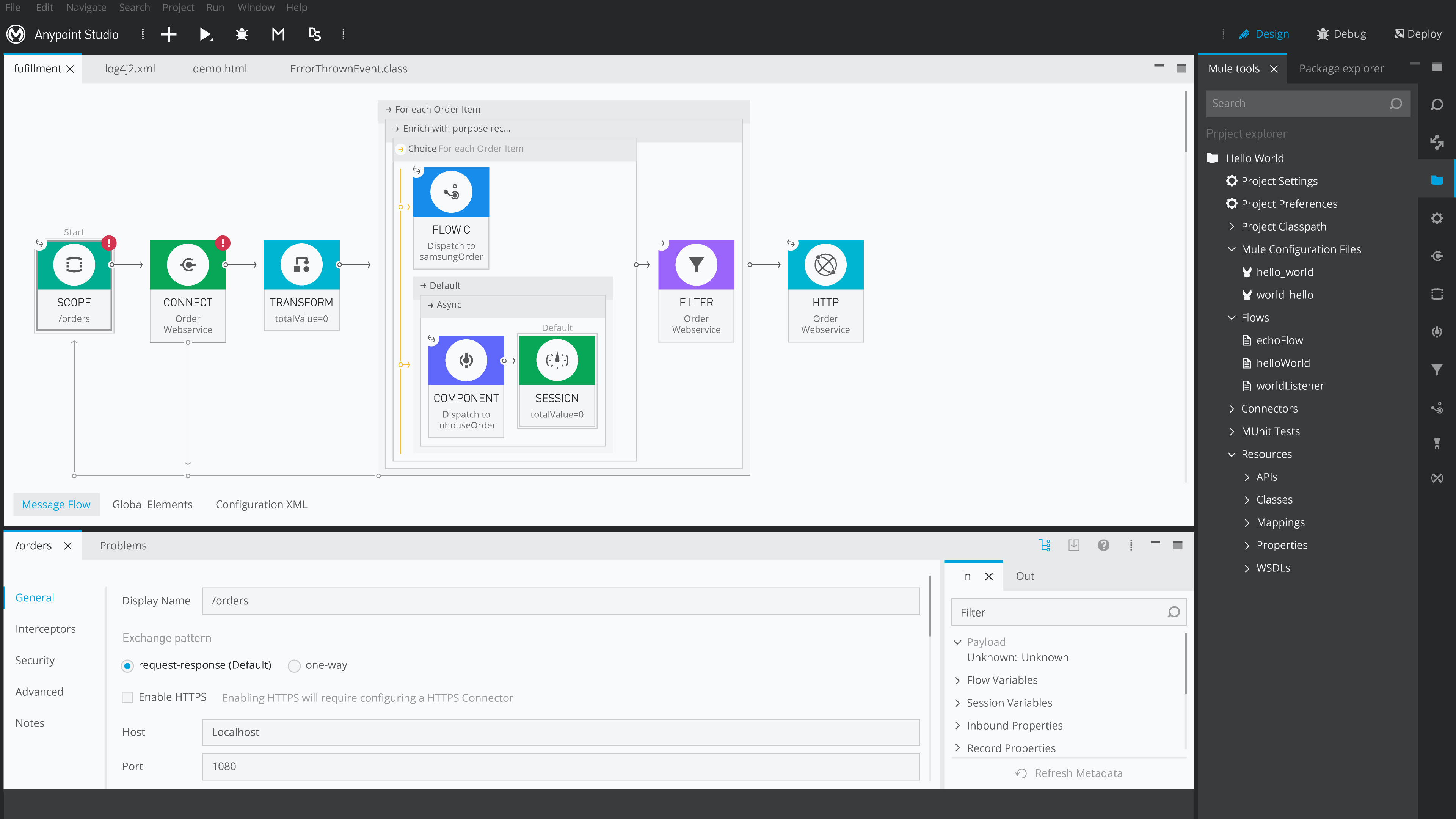
Task: Click the help question mark icon
Action: pyautogui.click(x=1103, y=545)
